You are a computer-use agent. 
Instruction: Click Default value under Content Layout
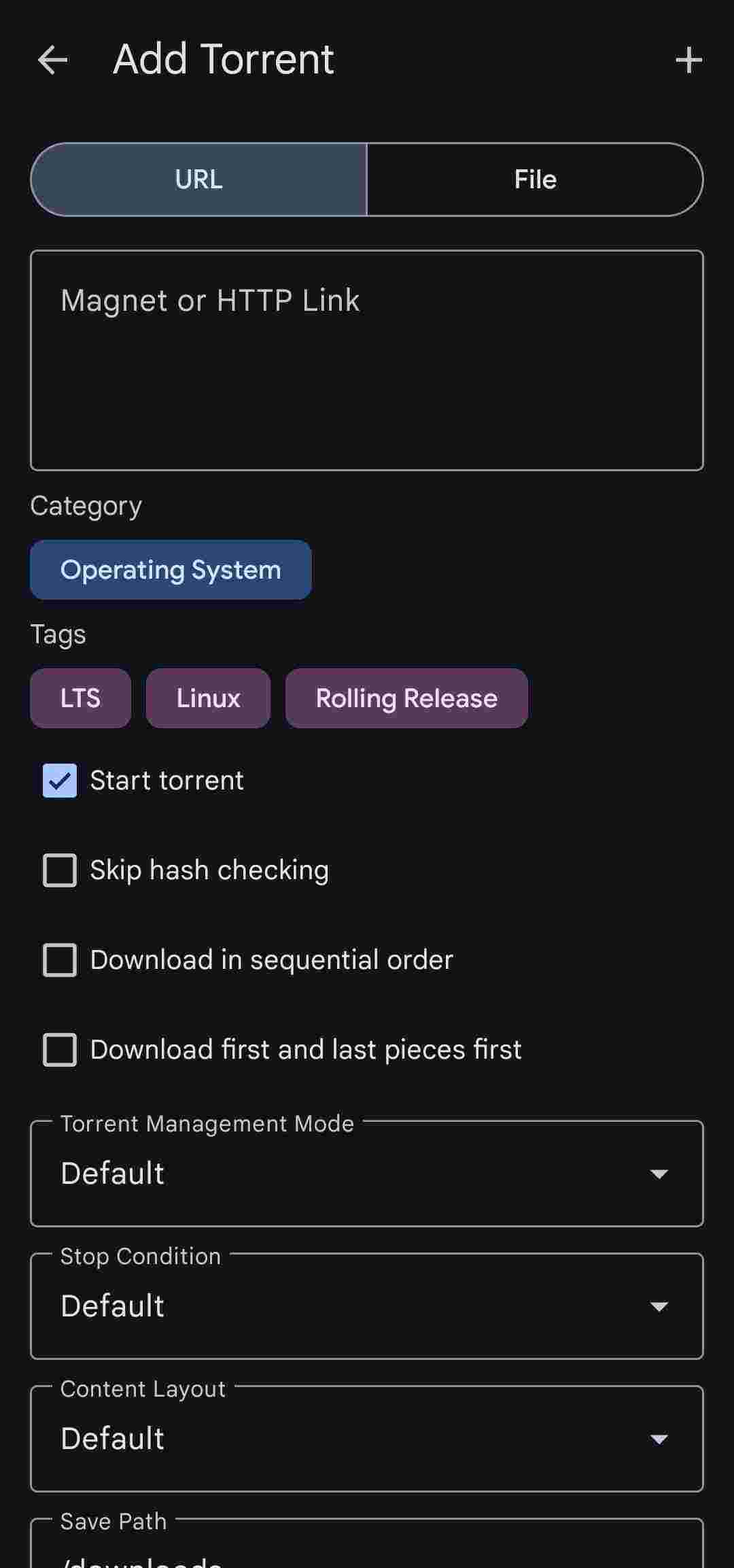112,1439
